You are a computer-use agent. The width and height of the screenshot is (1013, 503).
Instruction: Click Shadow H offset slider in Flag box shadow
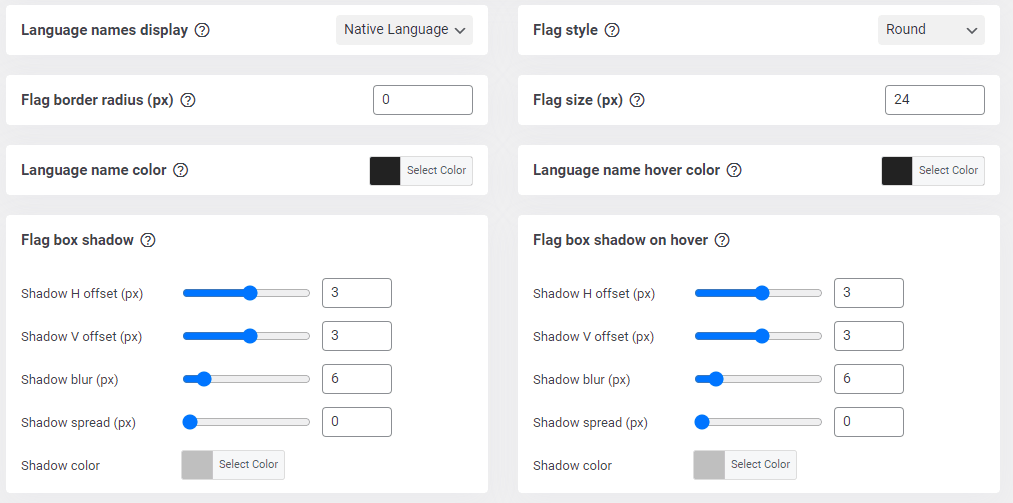point(246,293)
